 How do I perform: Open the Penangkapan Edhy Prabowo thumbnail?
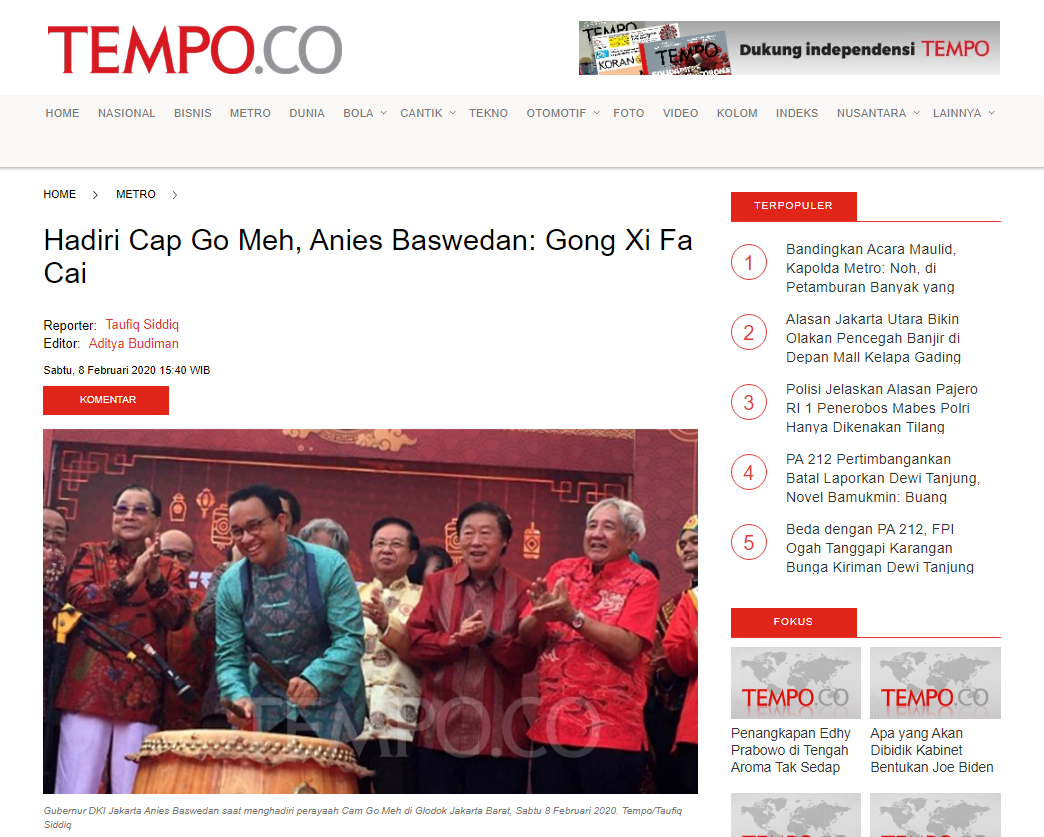tap(796, 683)
